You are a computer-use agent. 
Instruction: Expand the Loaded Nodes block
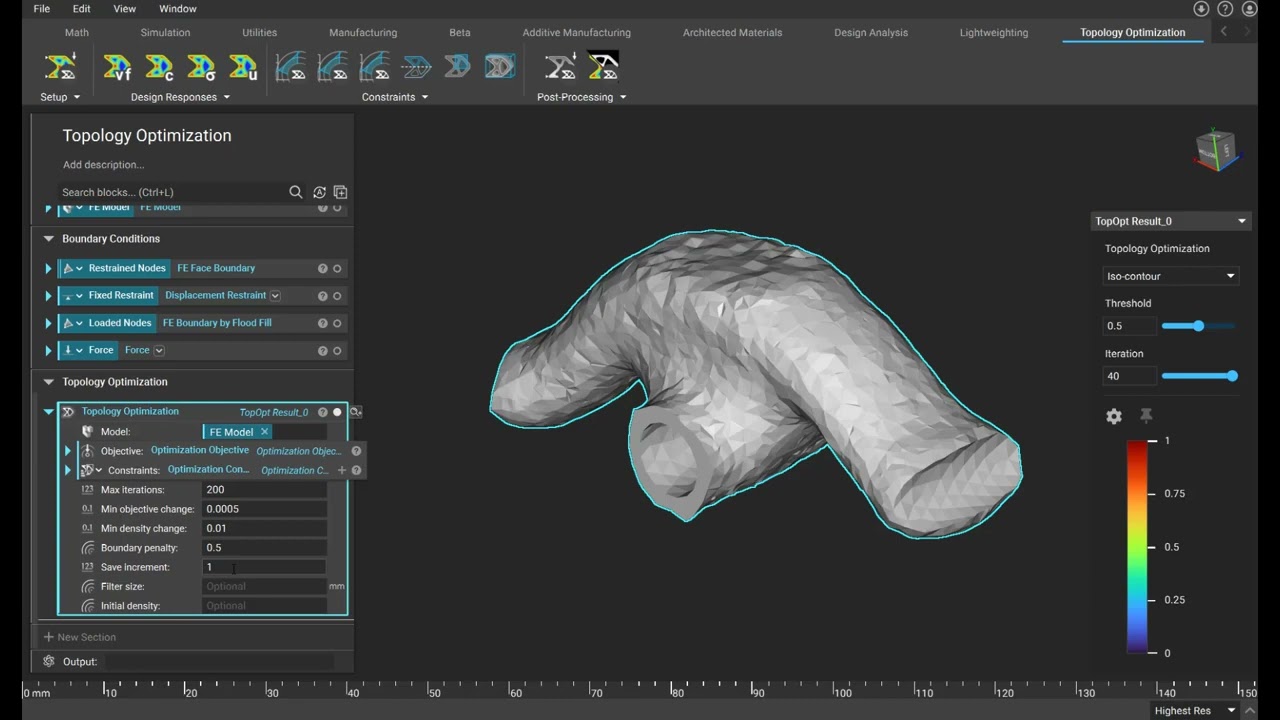[x=48, y=323]
